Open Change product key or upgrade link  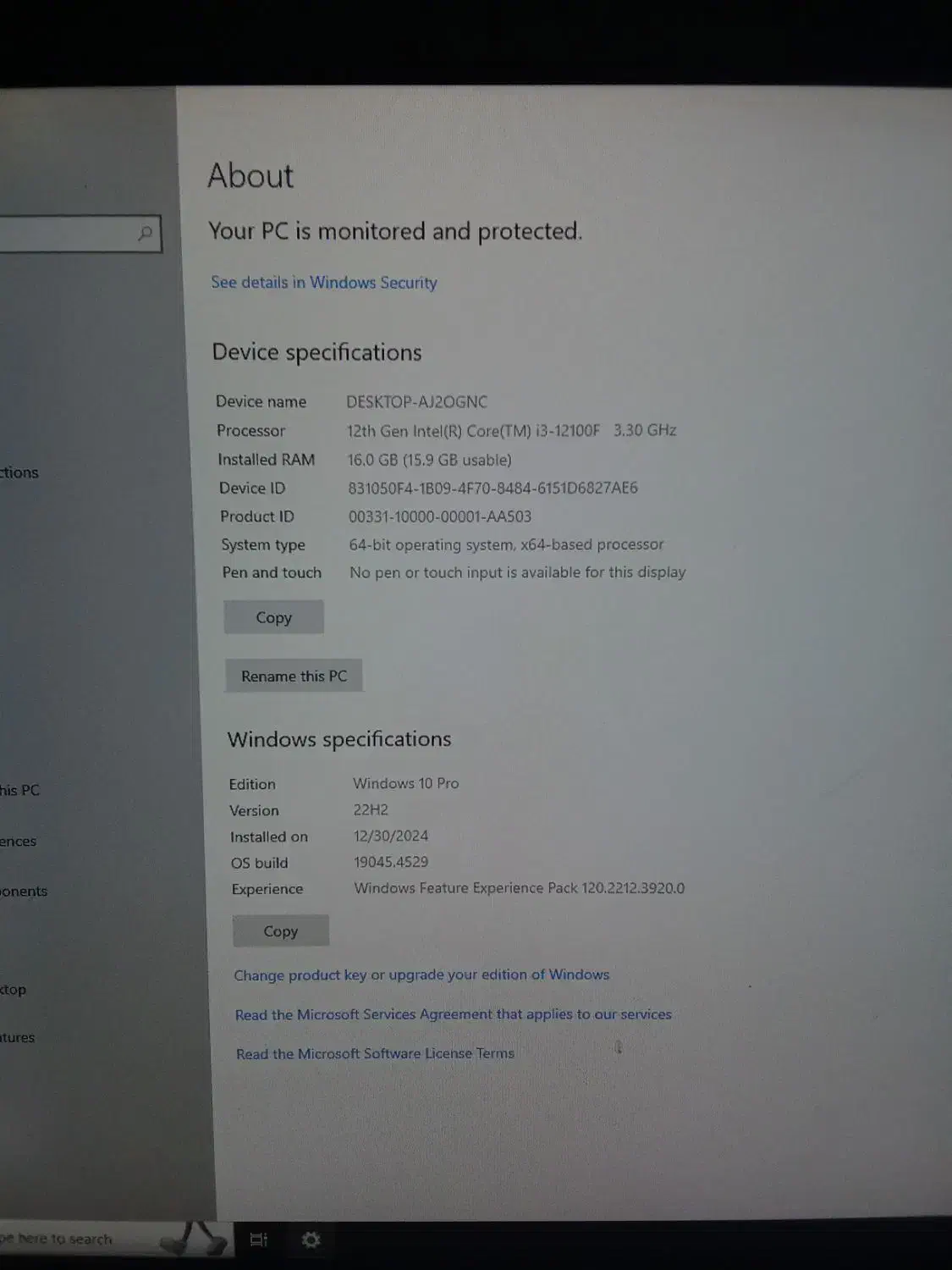point(421,975)
